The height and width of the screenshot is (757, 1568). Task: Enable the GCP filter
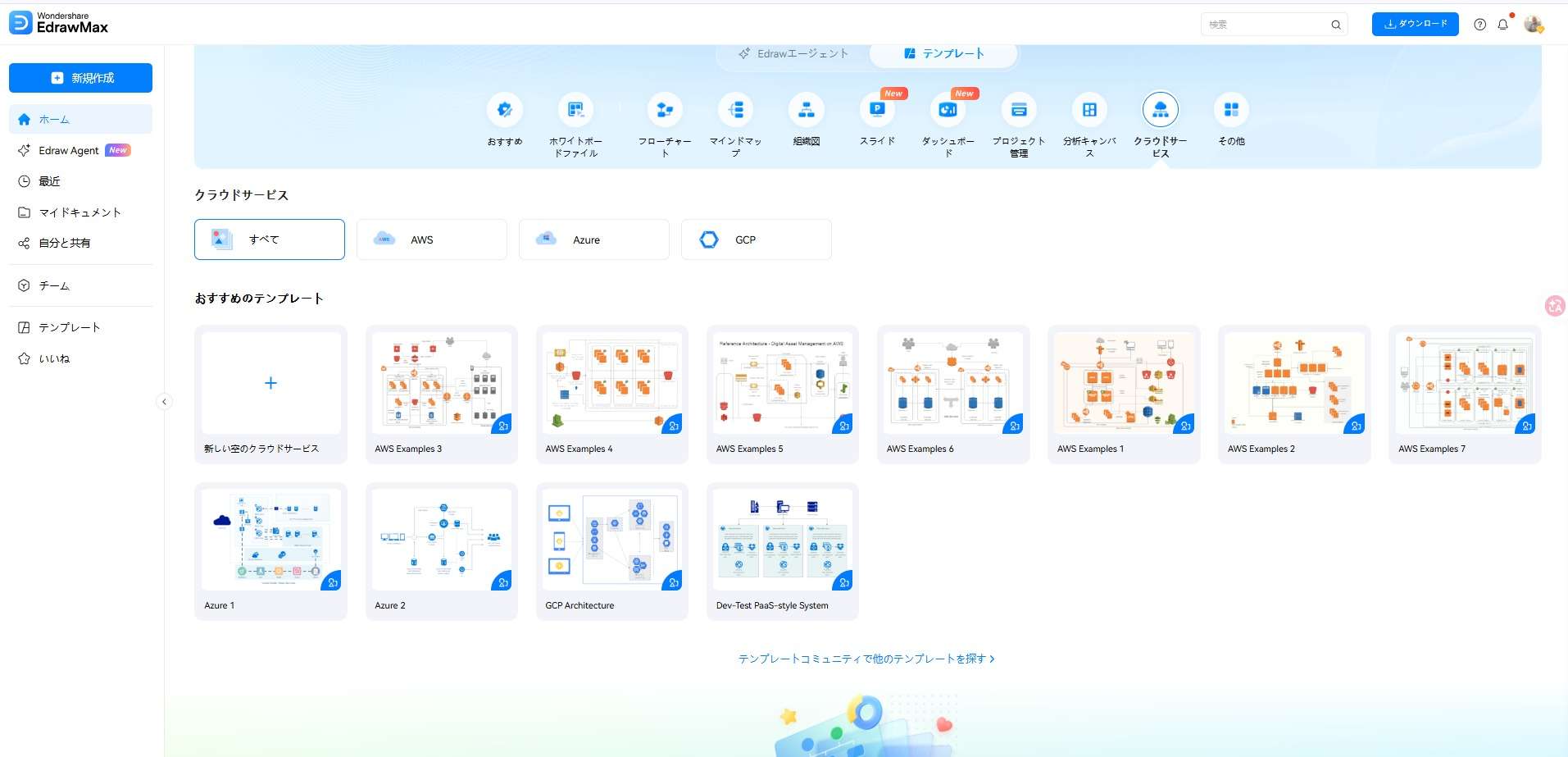coord(755,239)
